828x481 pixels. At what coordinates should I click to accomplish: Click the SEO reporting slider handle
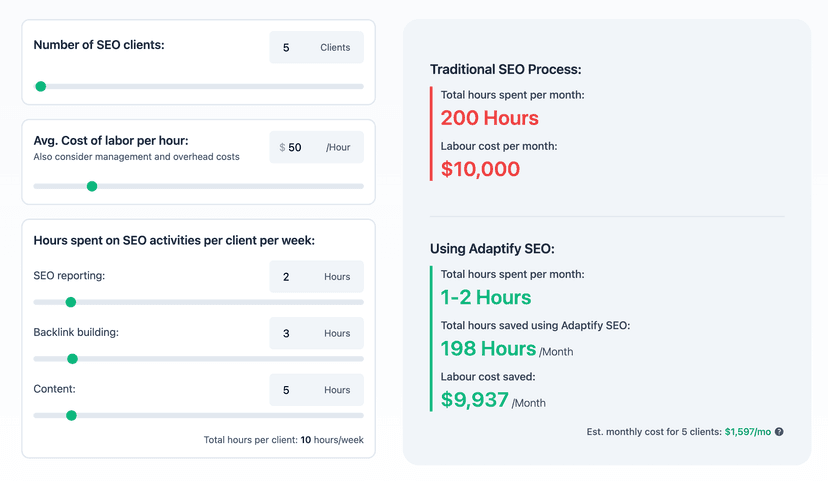point(71,303)
